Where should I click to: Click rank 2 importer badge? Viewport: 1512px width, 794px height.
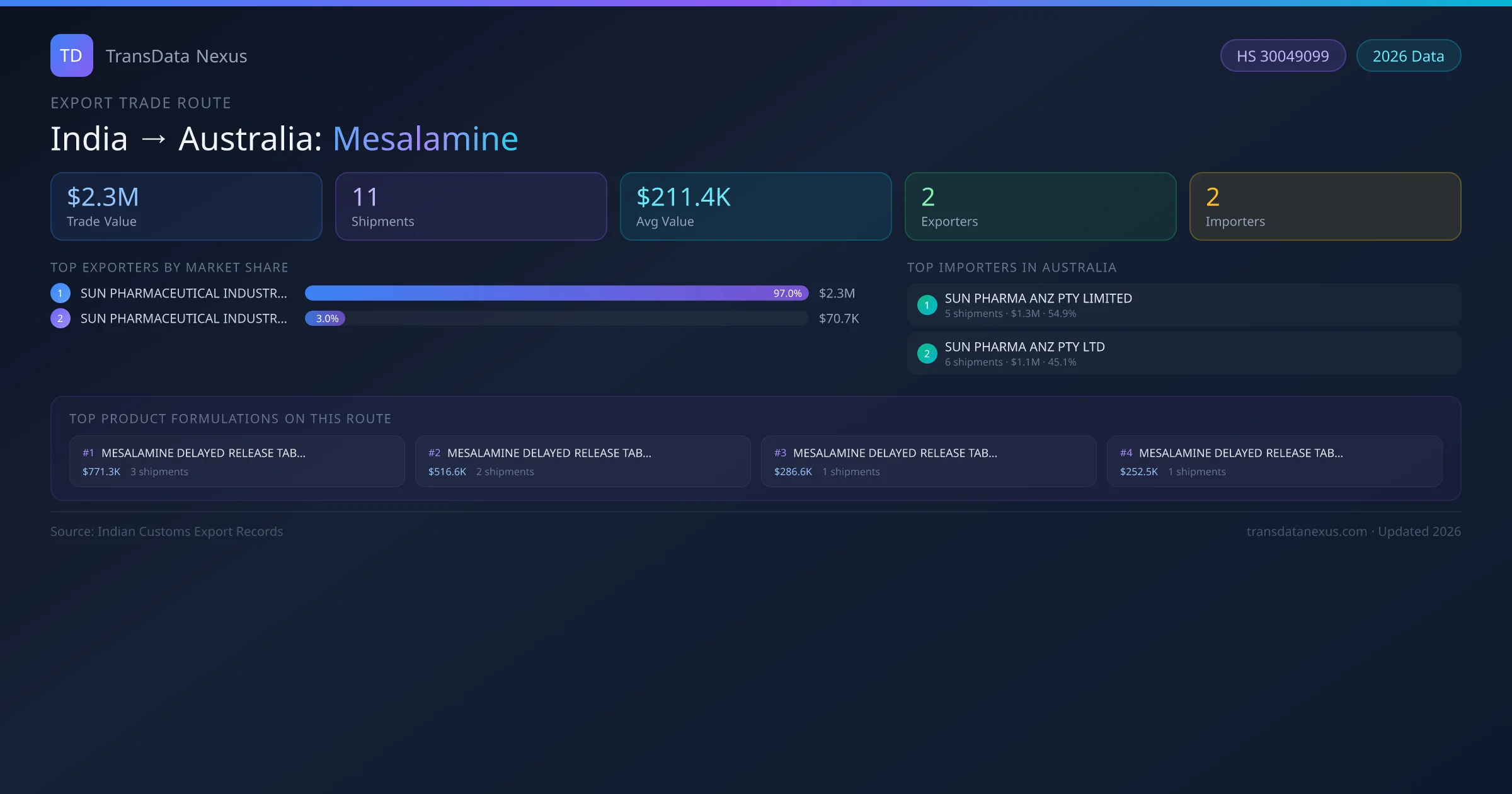927,354
